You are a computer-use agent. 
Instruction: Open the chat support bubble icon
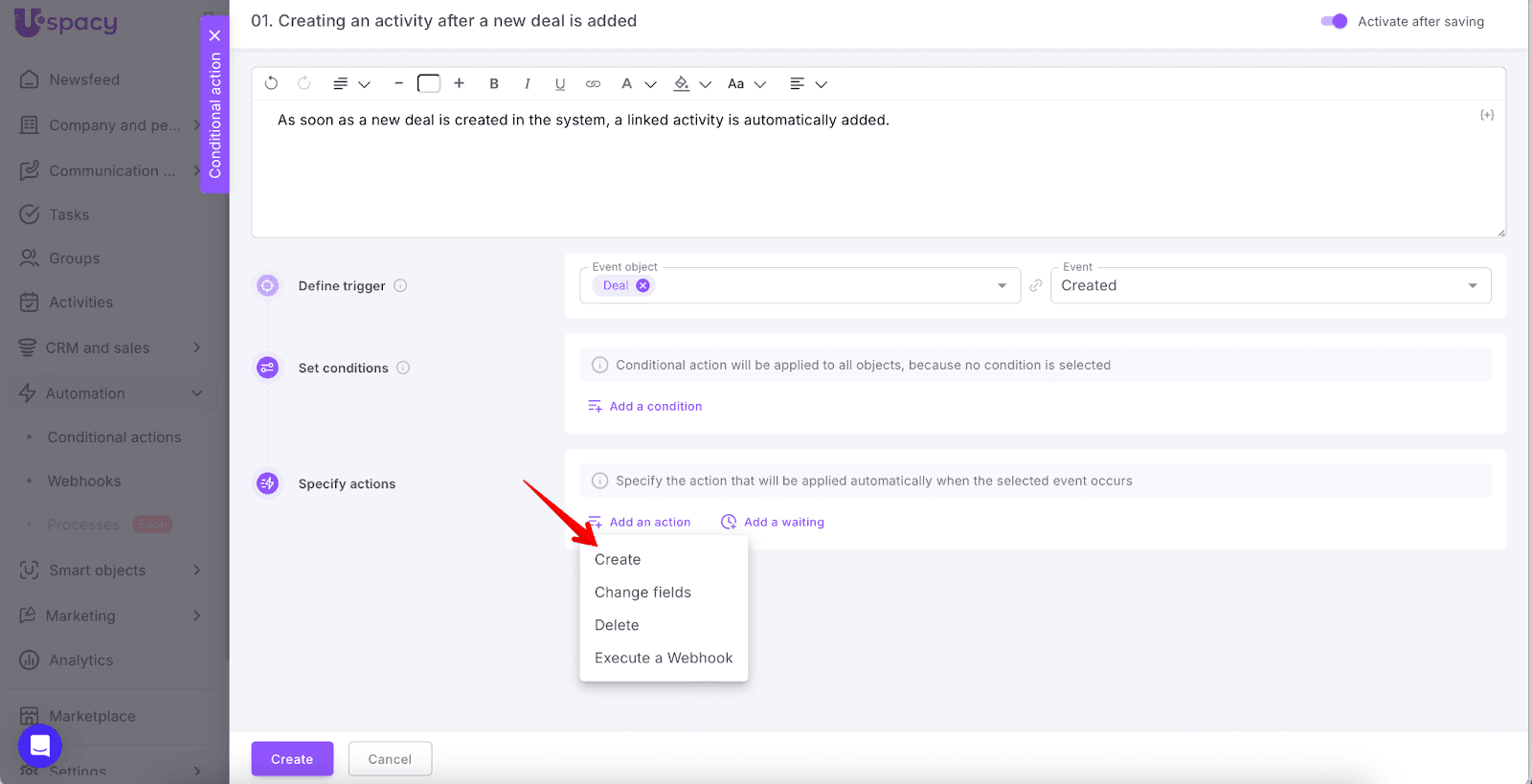(40, 746)
